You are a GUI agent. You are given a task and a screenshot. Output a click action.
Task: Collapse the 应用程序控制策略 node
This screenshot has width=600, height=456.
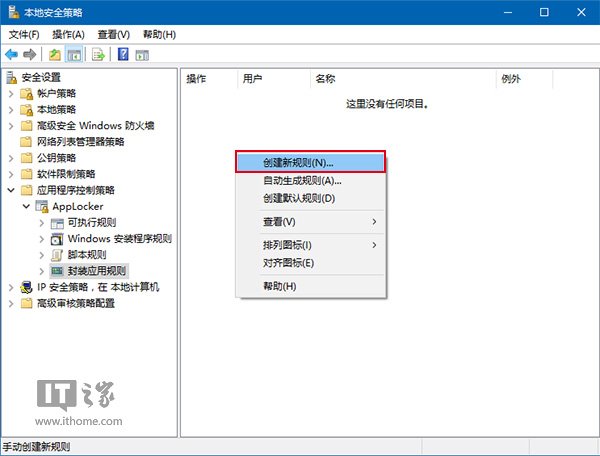point(11,190)
